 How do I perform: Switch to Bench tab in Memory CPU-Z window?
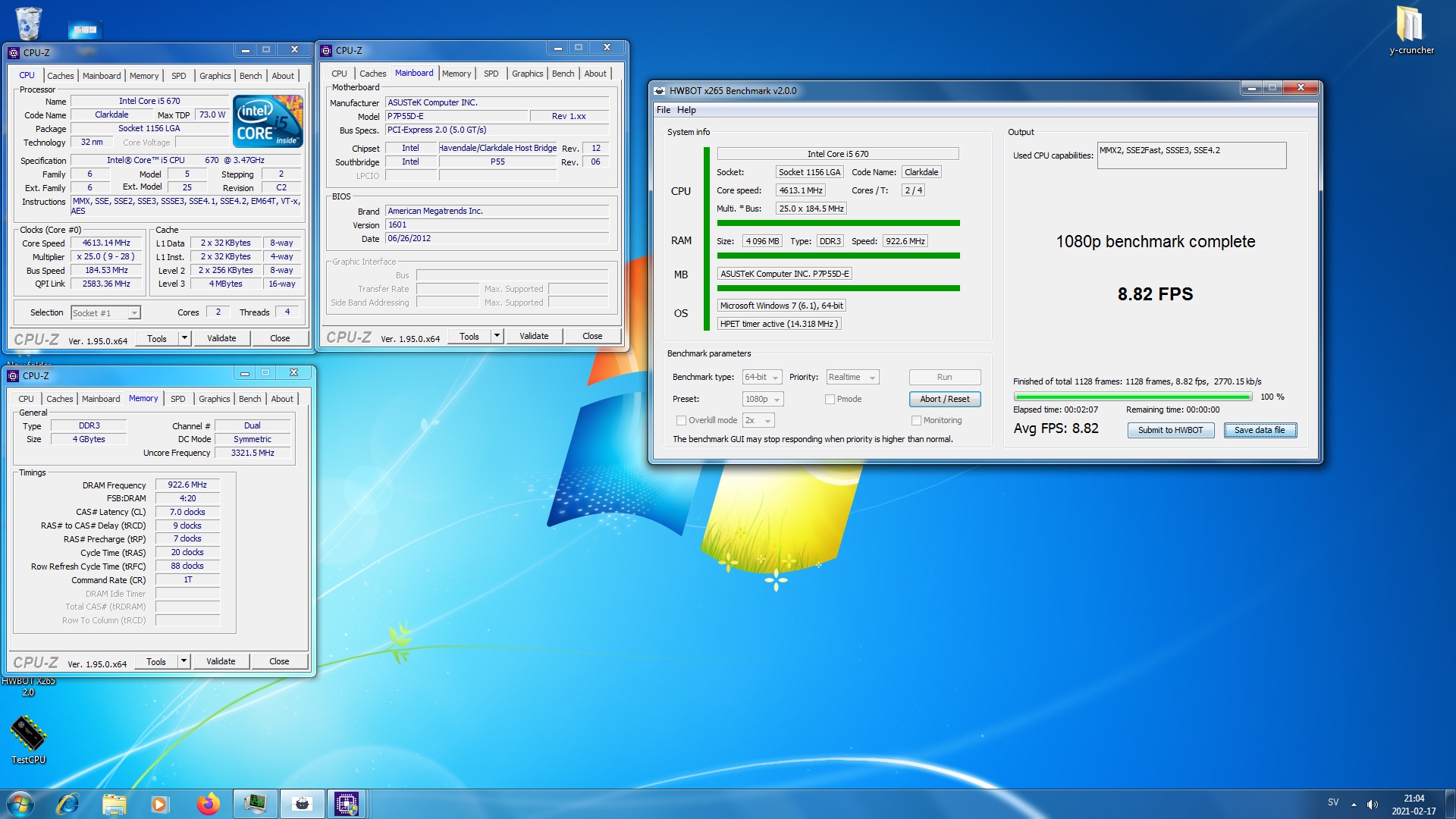point(249,399)
